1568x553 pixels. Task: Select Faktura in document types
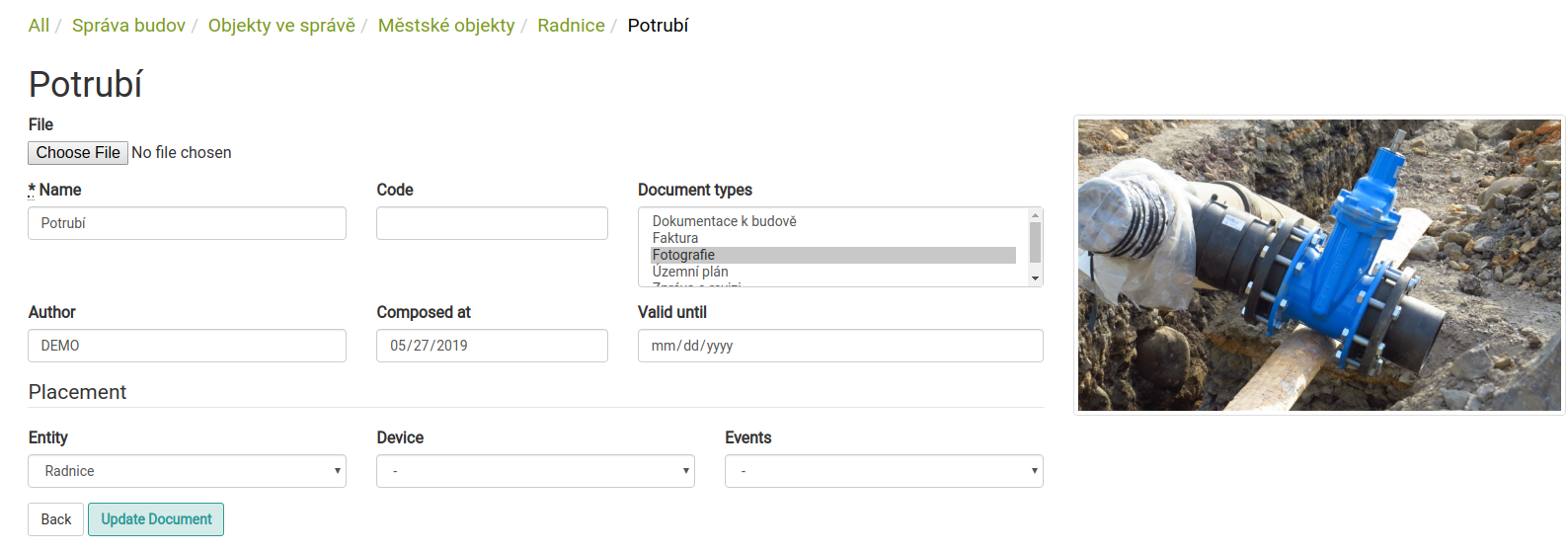pyautogui.click(x=832, y=238)
